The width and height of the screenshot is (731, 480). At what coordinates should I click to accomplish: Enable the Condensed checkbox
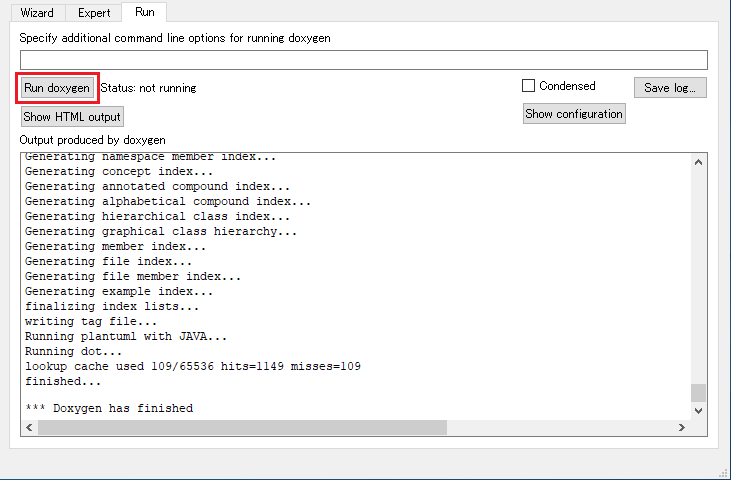(x=528, y=86)
